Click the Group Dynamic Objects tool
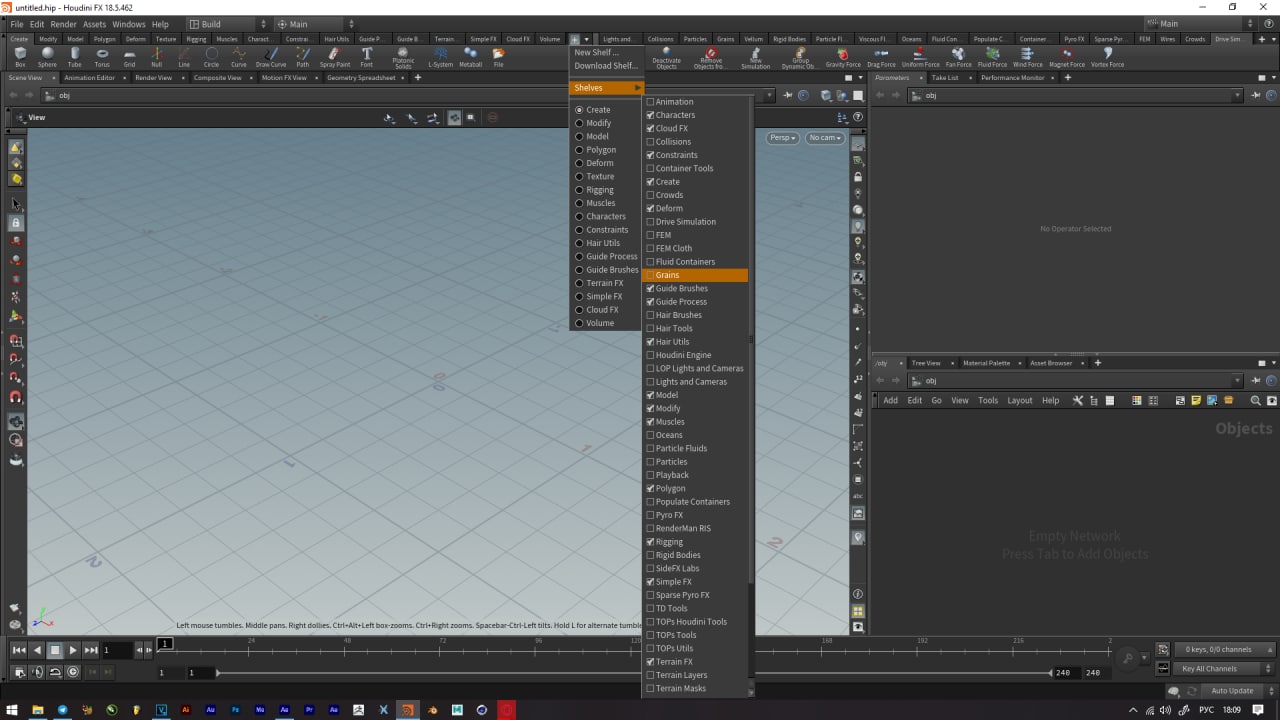This screenshot has height=720, width=1280. point(800,58)
